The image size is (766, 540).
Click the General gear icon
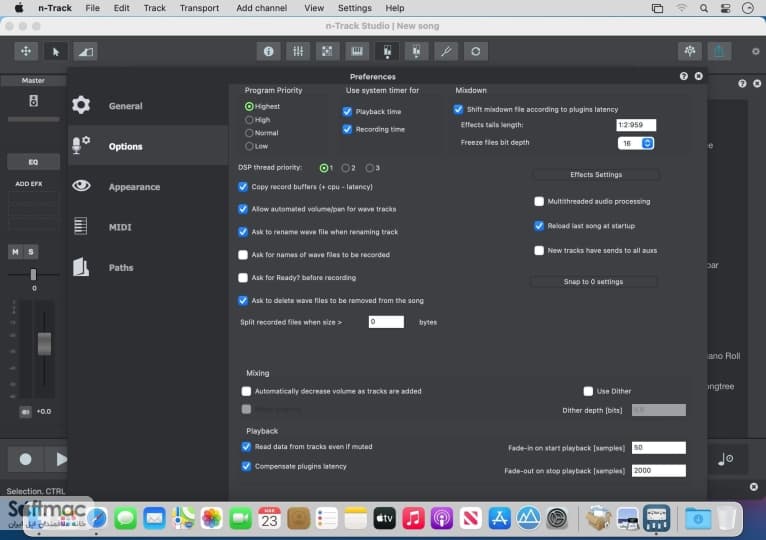(x=81, y=105)
